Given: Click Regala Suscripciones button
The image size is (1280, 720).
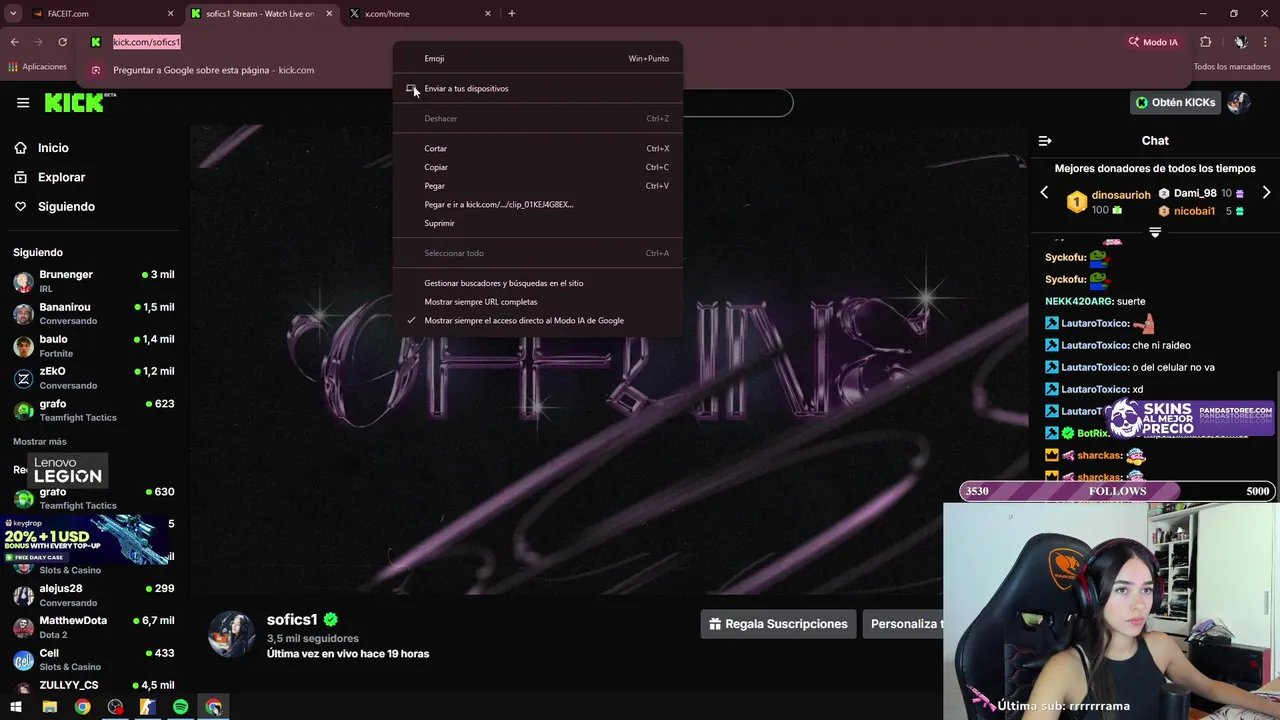Looking at the screenshot, I should [x=778, y=624].
